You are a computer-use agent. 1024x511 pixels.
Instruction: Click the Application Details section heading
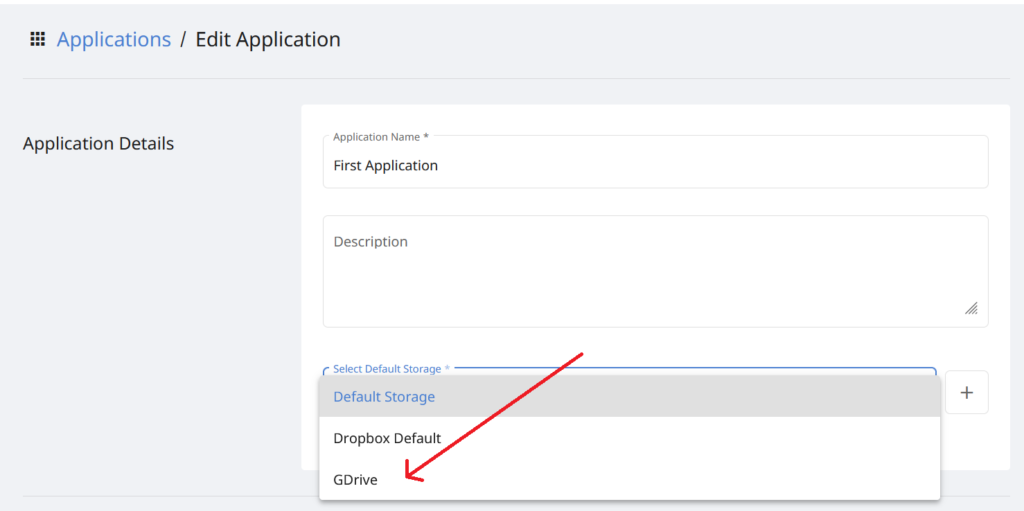[98, 144]
